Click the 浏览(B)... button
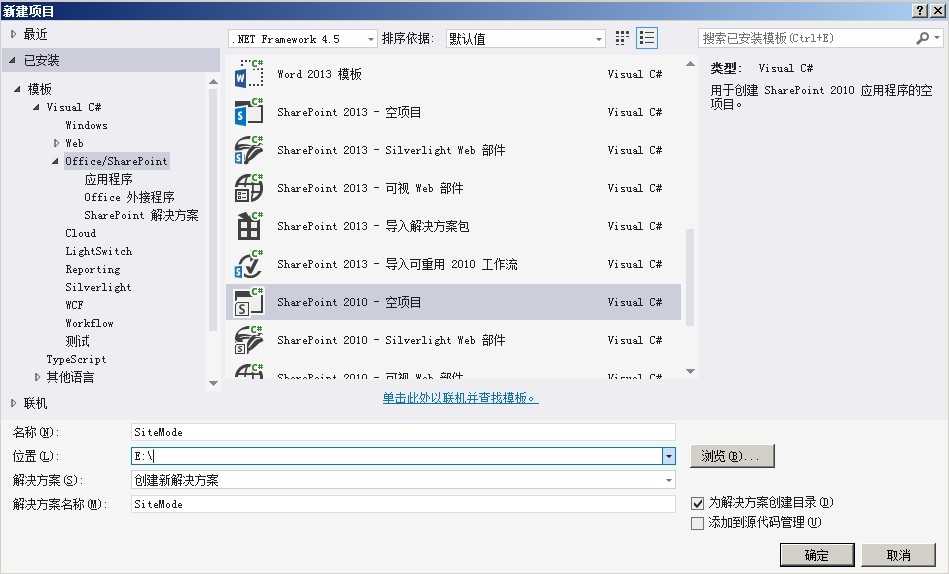The image size is (949, 574). coord(732,456)
